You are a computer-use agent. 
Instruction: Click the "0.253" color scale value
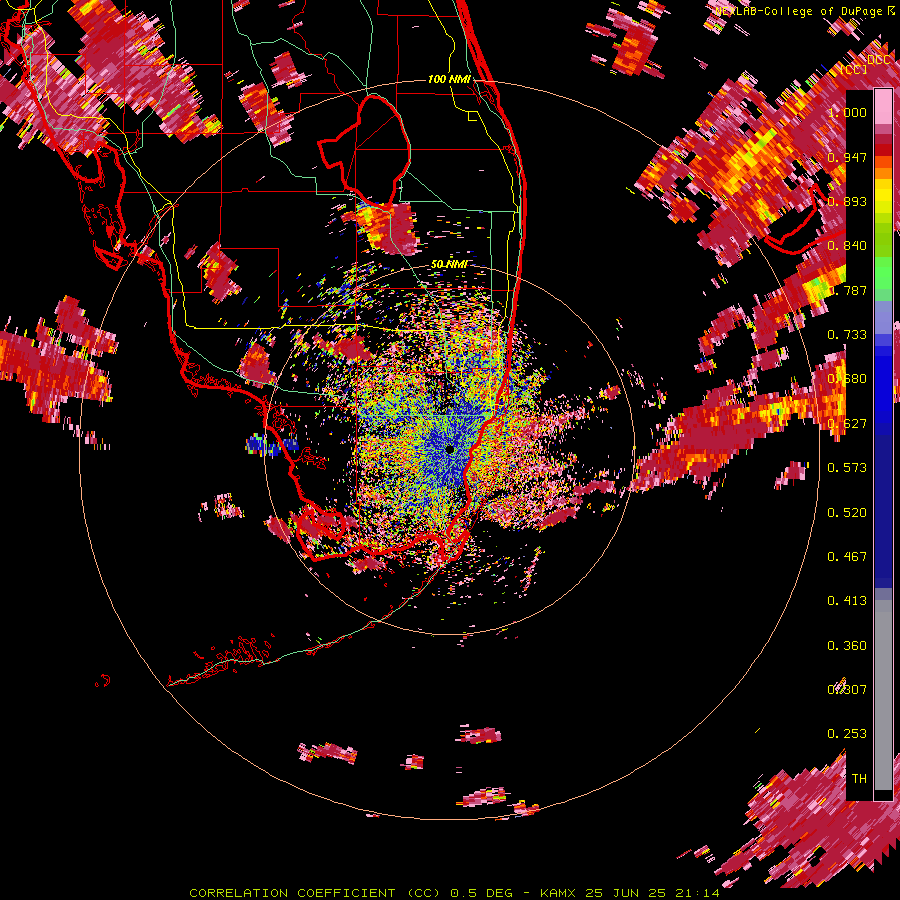[x=847, y=734]
